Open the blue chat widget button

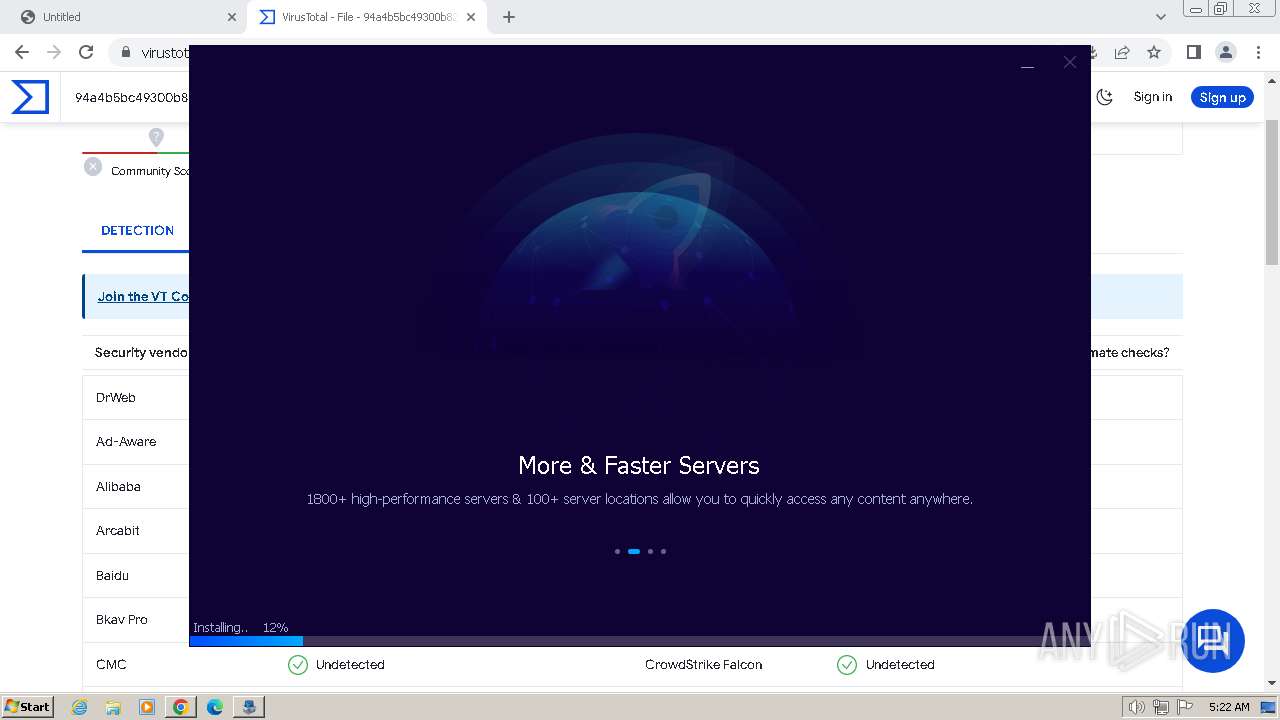tap(1213, 641)
